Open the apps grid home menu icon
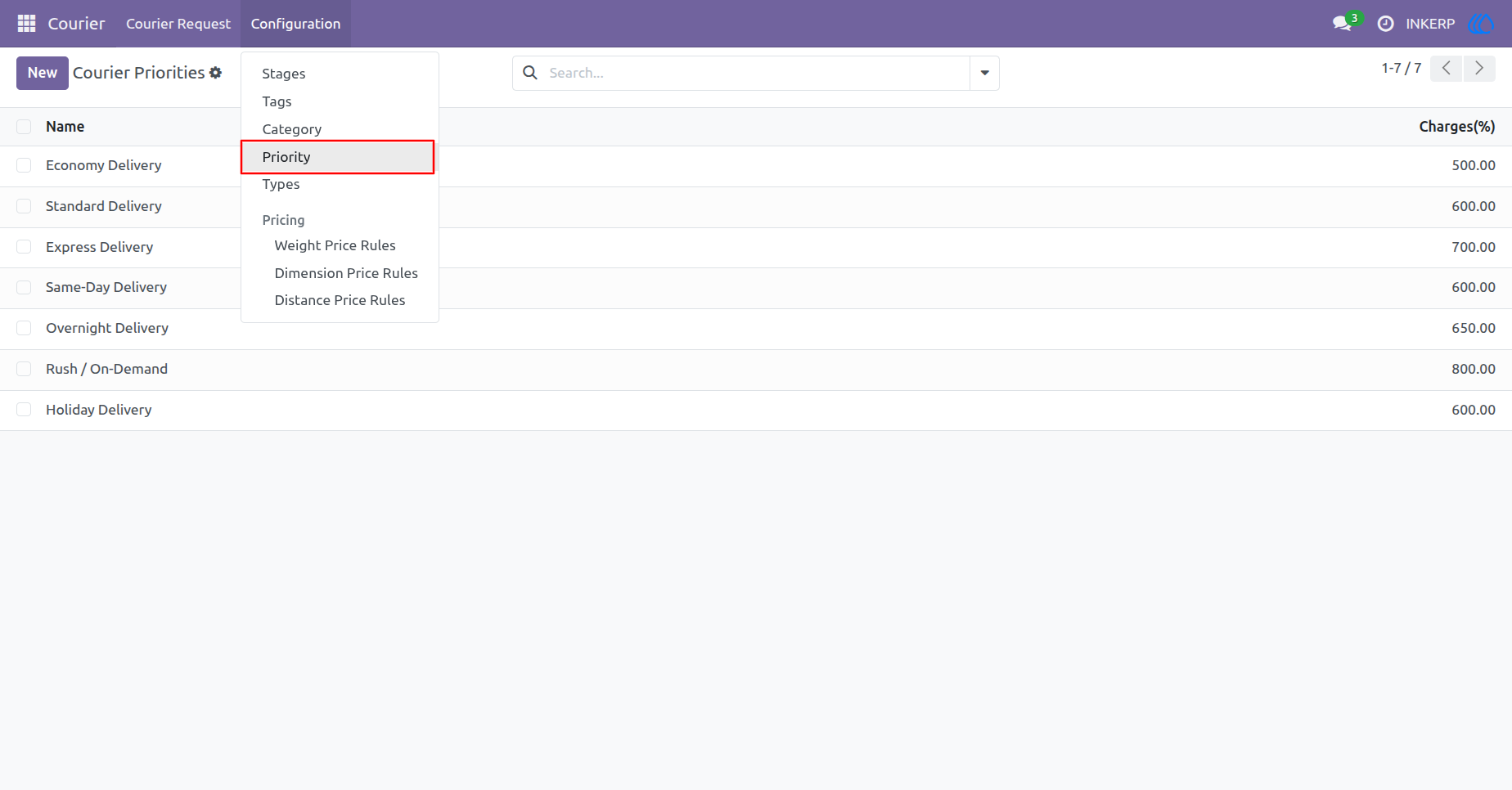 [x=26, y=24]
